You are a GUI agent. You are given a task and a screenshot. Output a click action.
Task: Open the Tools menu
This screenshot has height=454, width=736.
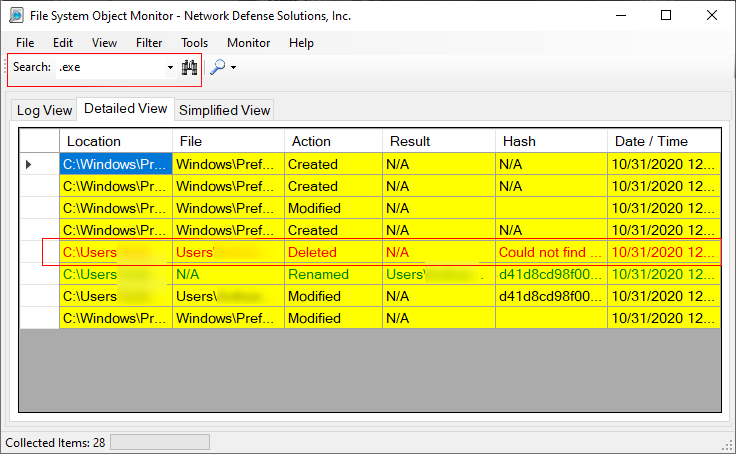point(194,43)
